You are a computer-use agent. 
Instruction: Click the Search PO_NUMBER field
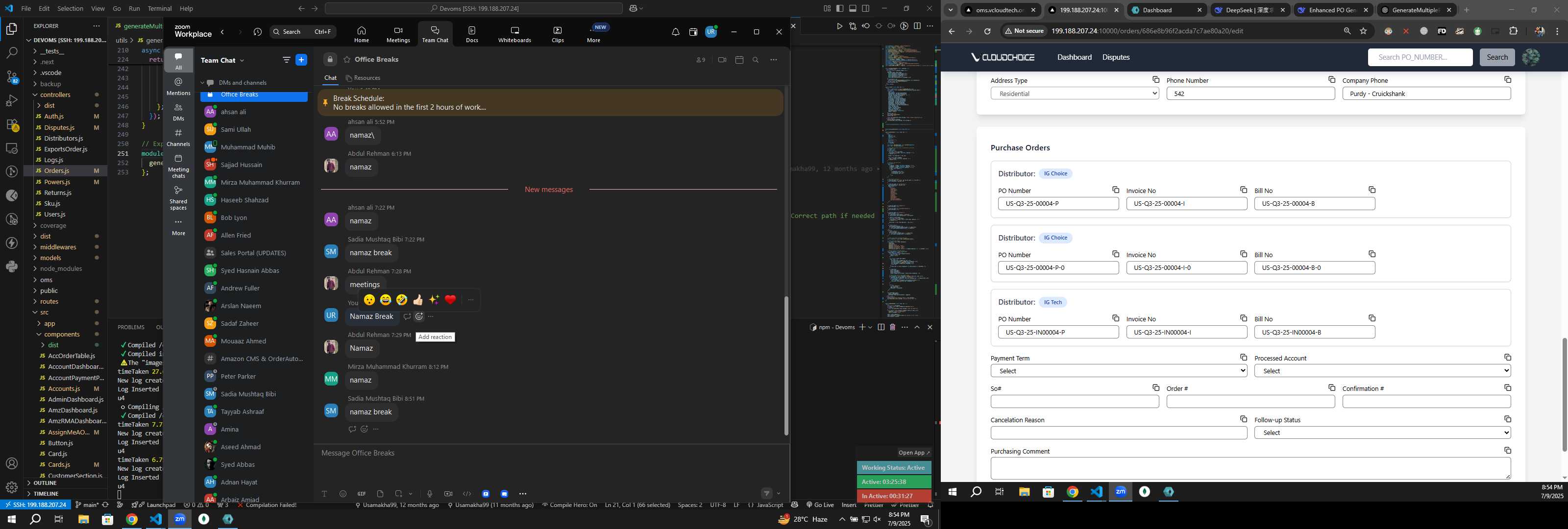coord(1420,57)
